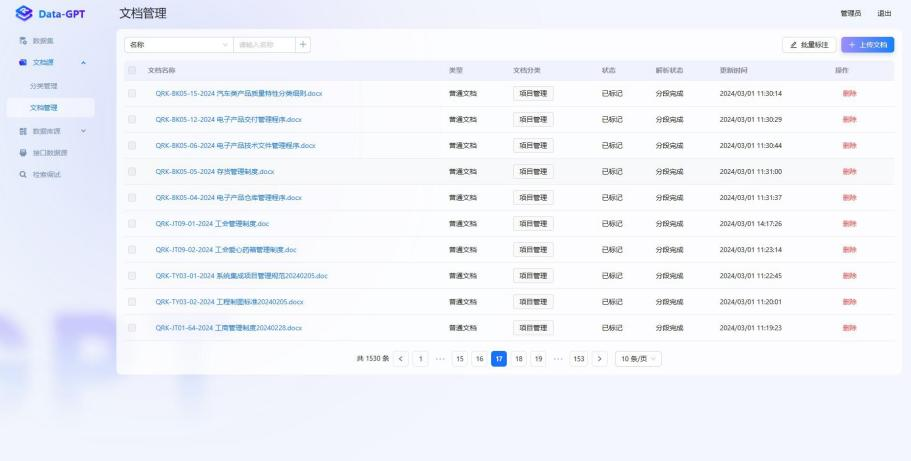The width and height of the screenshot is (911, 461).
Task: Click the 更新时间 column header
Action: [733, 70]
